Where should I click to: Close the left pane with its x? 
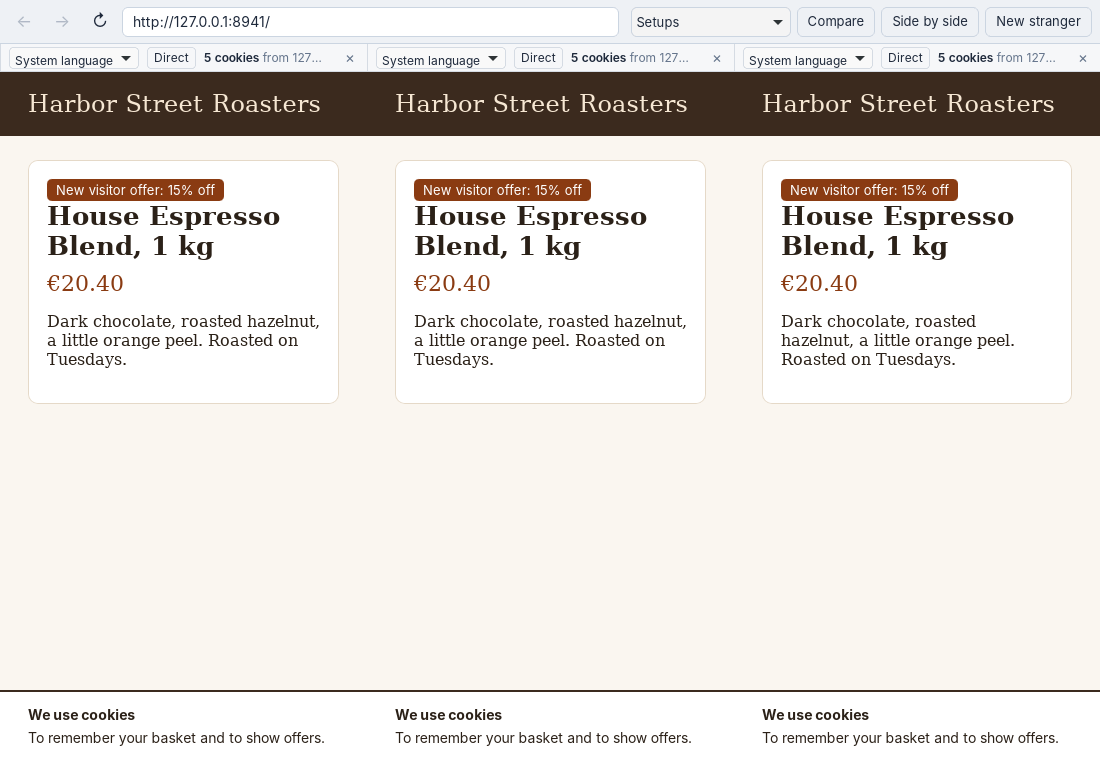(350, 59)
